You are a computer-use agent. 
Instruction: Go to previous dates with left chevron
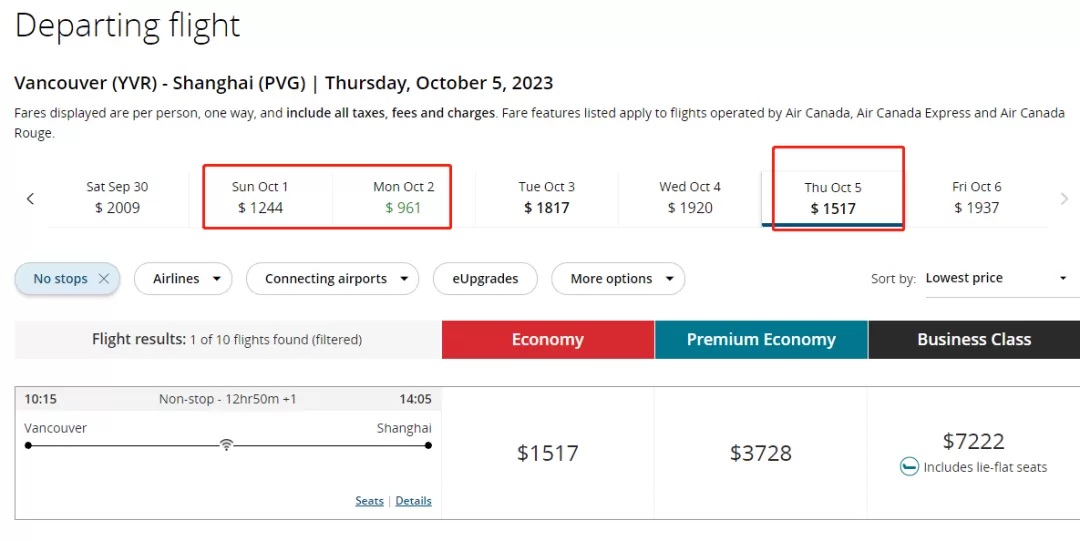(x=30, y=198)
